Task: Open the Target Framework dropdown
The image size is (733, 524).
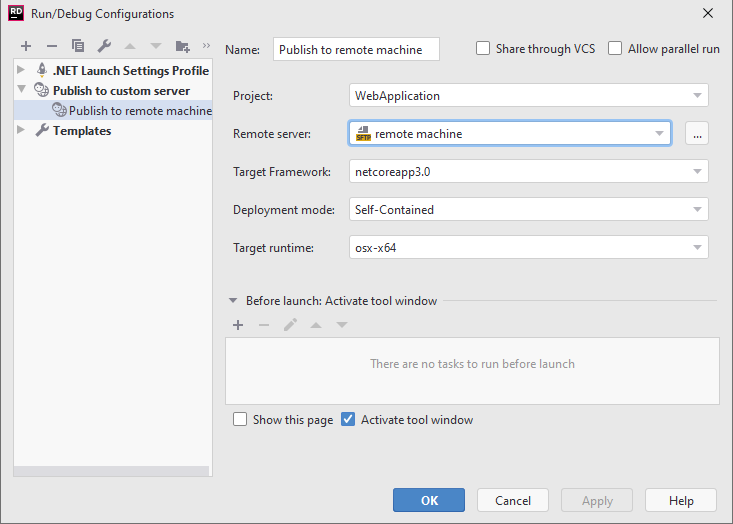Action: (528, 172)
